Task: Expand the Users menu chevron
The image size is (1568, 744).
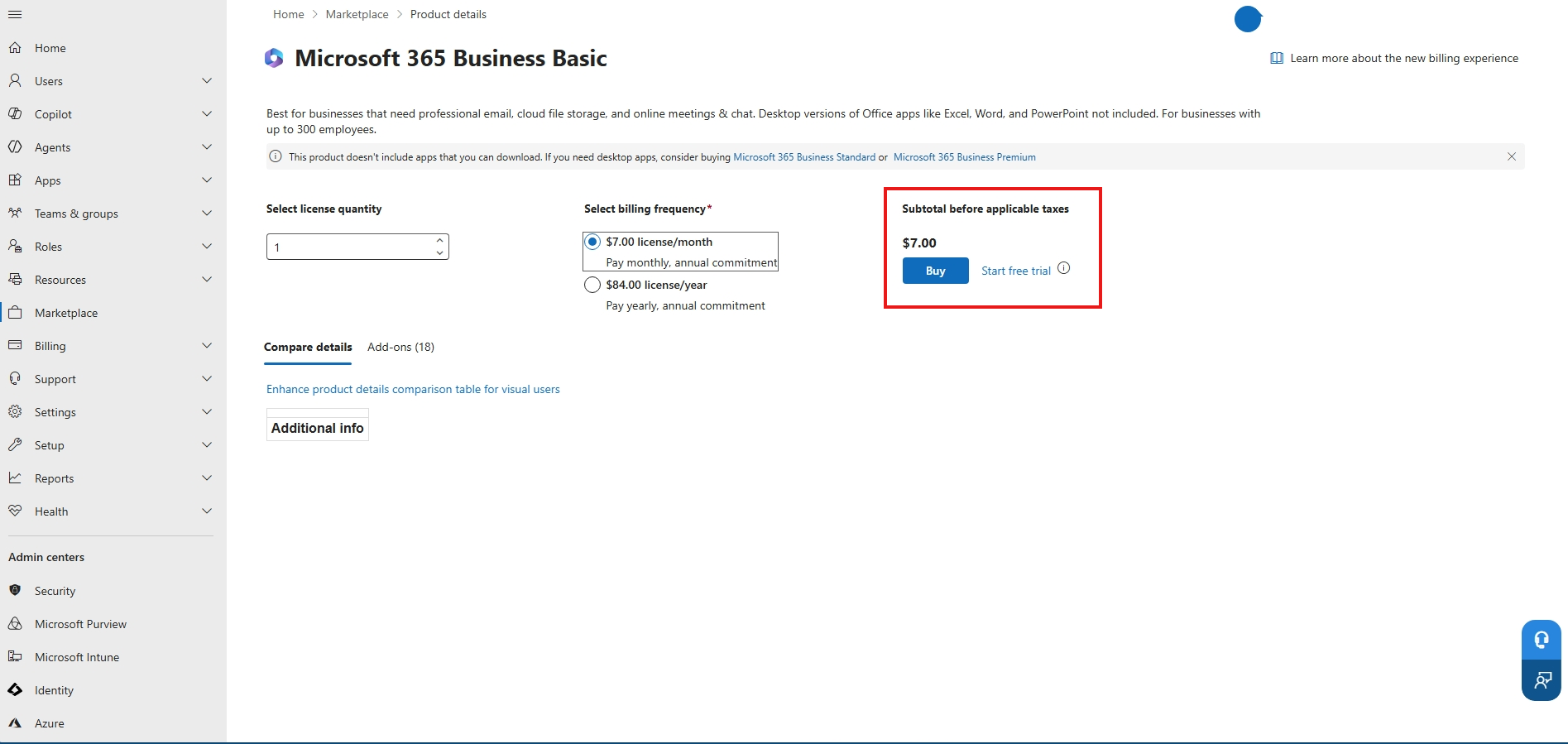Action: (207, 81)
